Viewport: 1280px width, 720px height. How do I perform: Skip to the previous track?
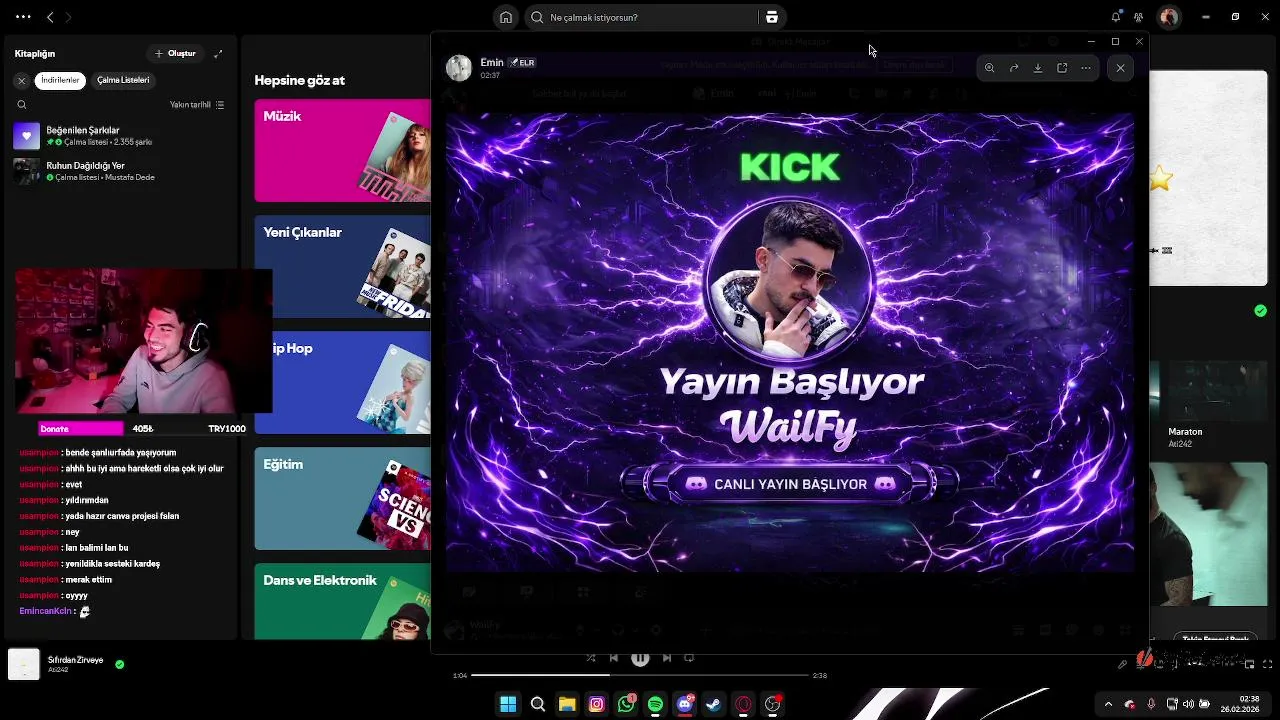pos(614,658)
